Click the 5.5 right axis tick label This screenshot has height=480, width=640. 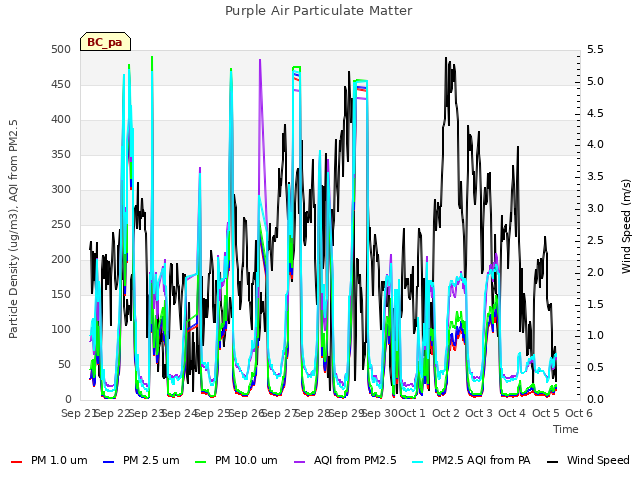pyautogui.click(x=595, y=50)
